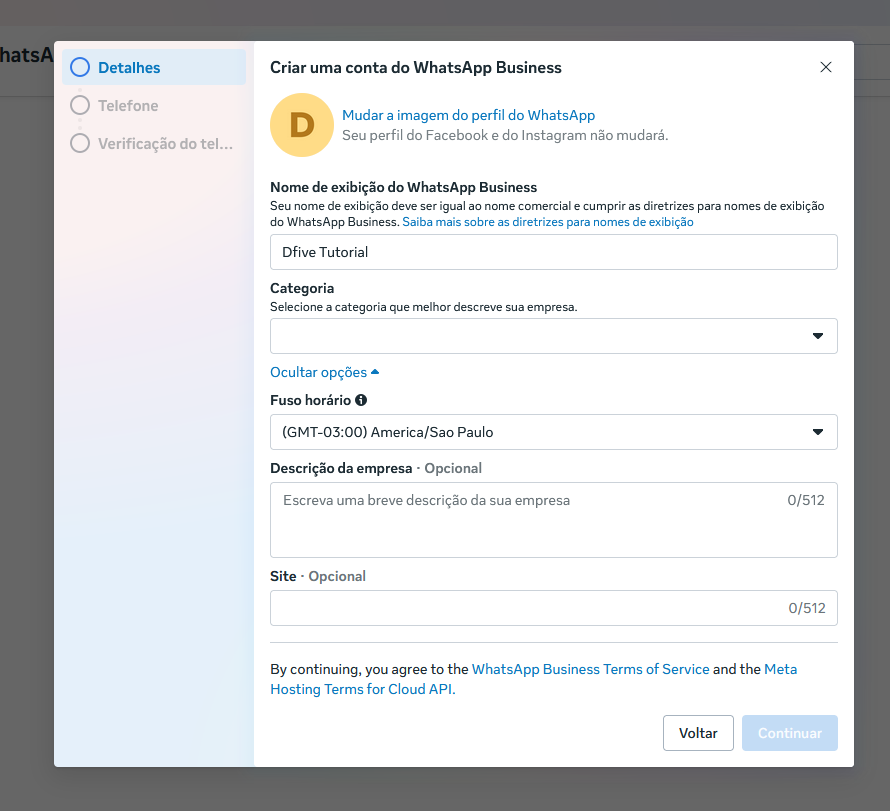
Task: Open Meta Hosting Terms for Cloud API link
Action: click(x=362, y=689)
